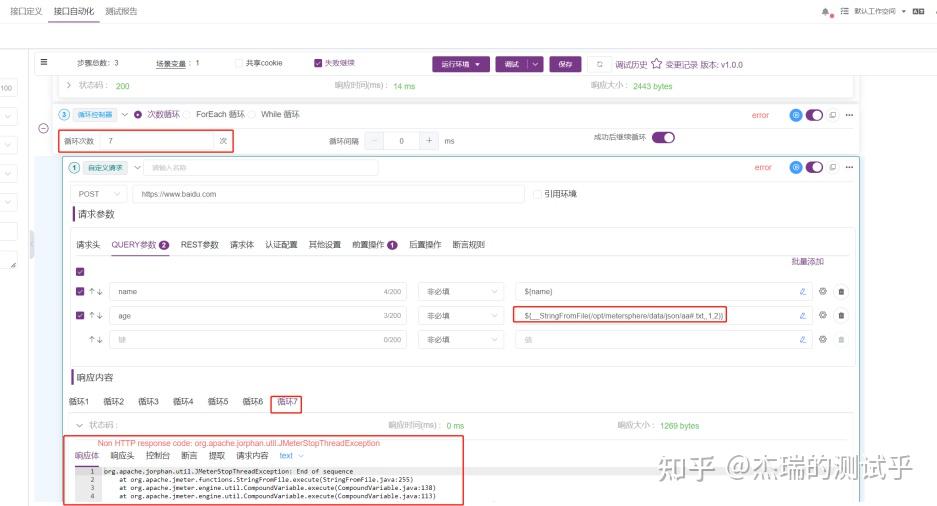Open more options for custom request
937x506 pixels.
coord(849,167)
